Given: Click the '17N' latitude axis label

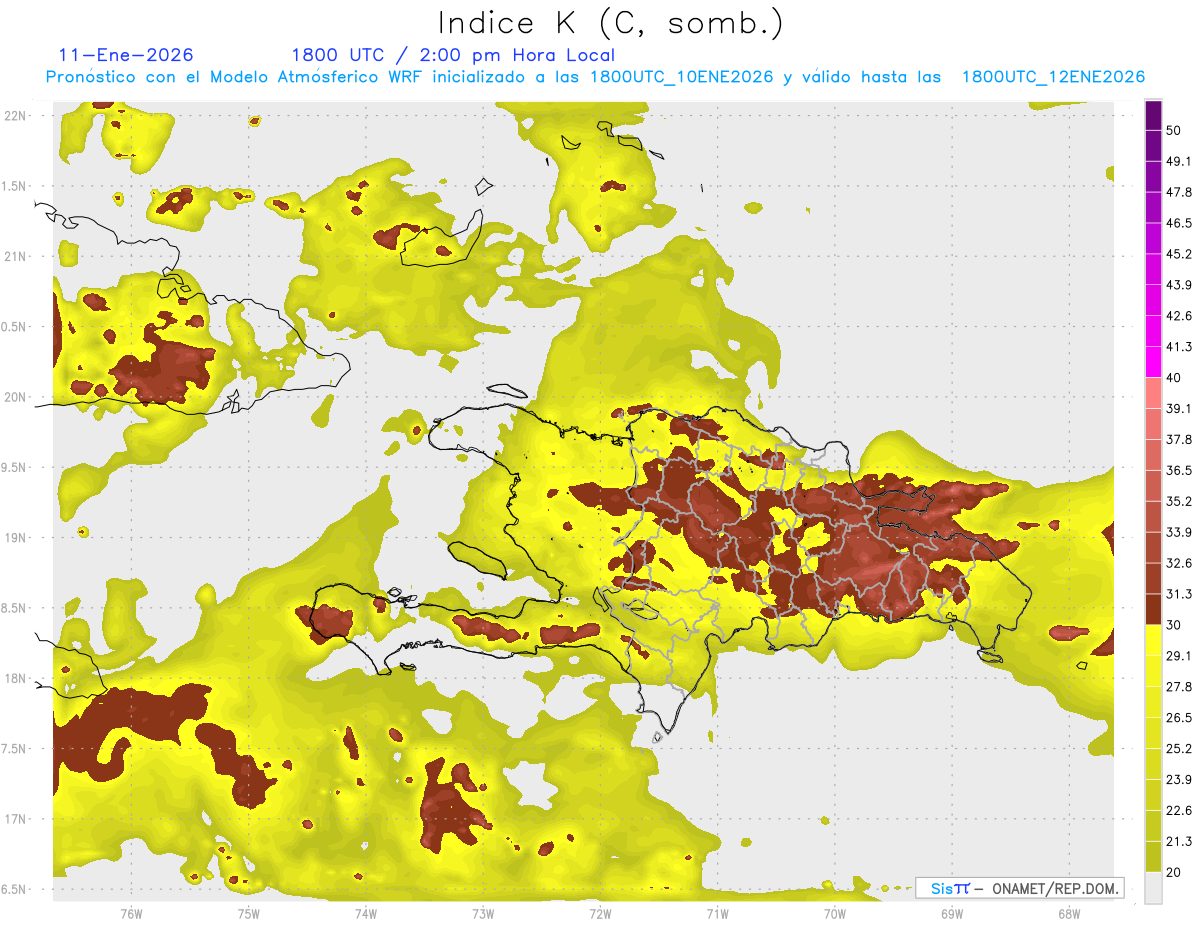Looking at the screenshot, I should click(x=15, y=819).
